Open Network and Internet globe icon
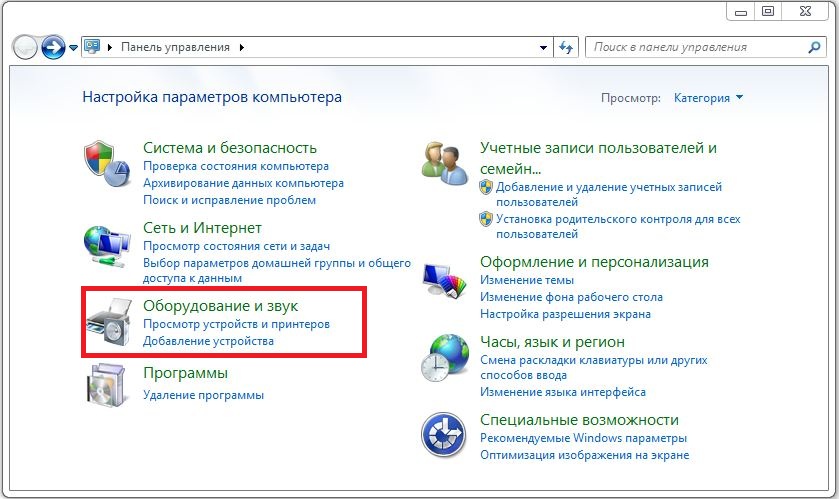The height and width of the screenshot is (499, 839). pyautogui.click(x=107, y=247)
